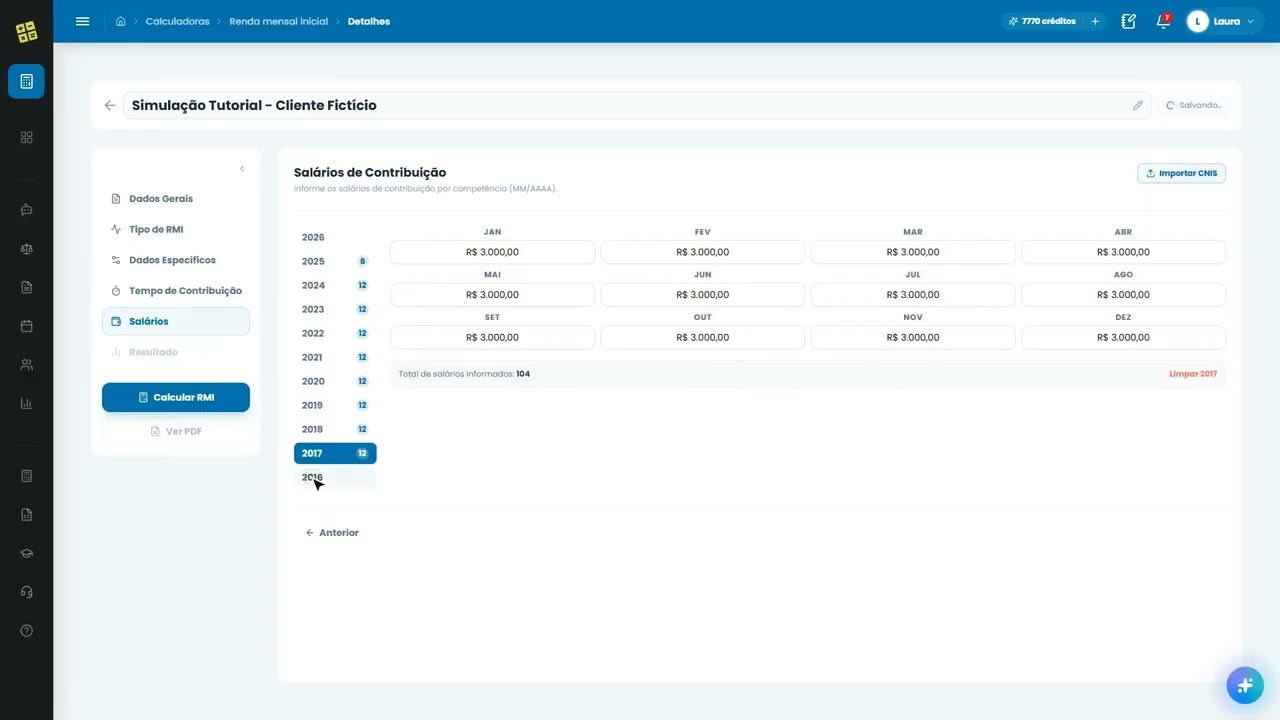Go to home via house breadcrumb icon
Screen dimensions: 1280x720
point(121,21)
